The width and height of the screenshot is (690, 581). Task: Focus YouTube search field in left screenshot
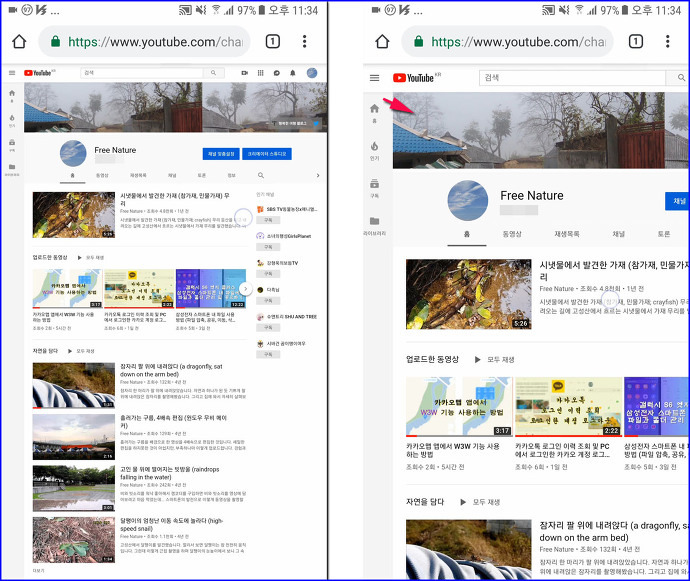[x=142, y=73]
